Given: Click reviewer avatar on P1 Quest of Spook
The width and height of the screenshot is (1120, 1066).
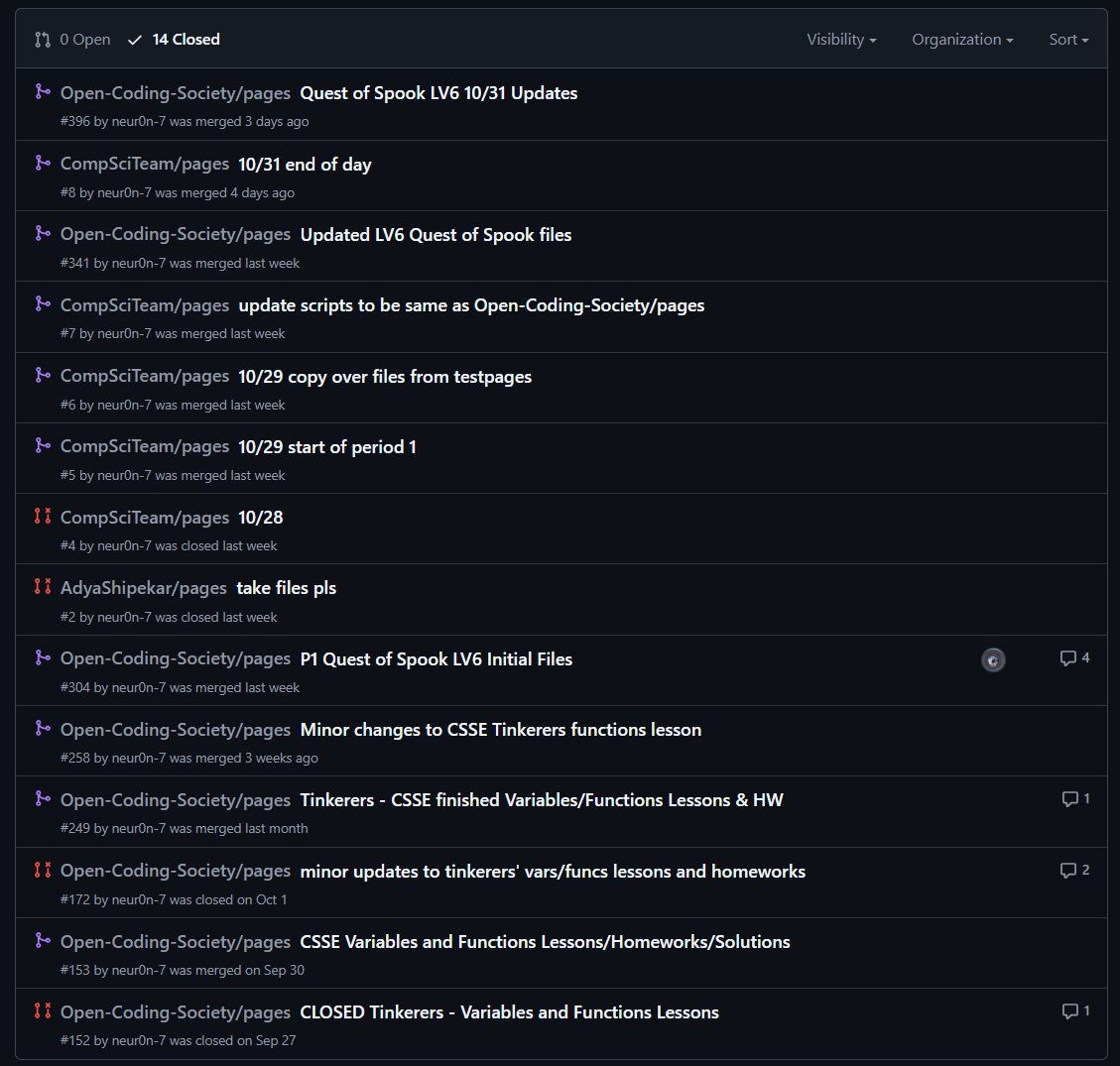Looking at the screenshot, I should tap(993, 659).
